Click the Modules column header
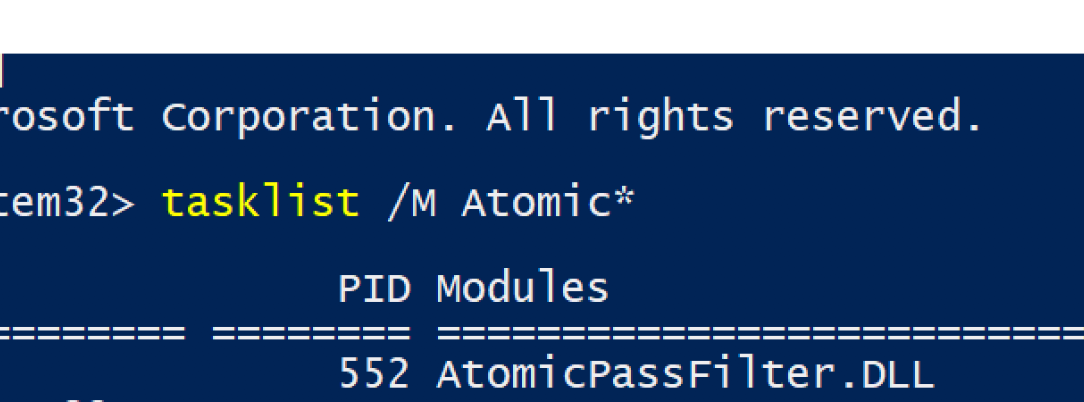Image resolution: width=1084 pixels, height=402 pixels. [522, 289]
